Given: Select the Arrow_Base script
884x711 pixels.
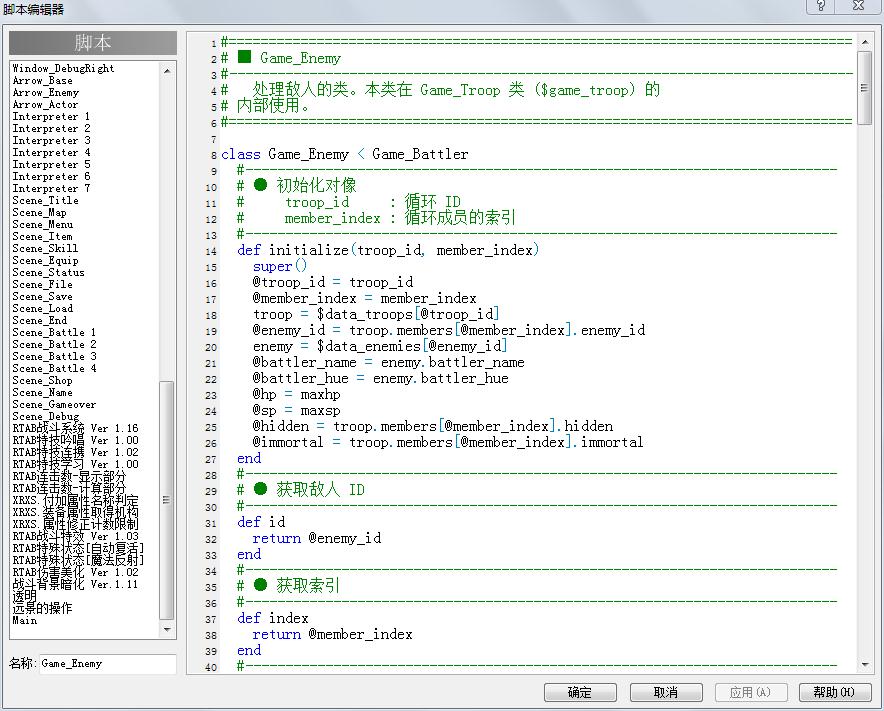Looking at the screenshot, I should pyautogui.click(x=42, y=81).
